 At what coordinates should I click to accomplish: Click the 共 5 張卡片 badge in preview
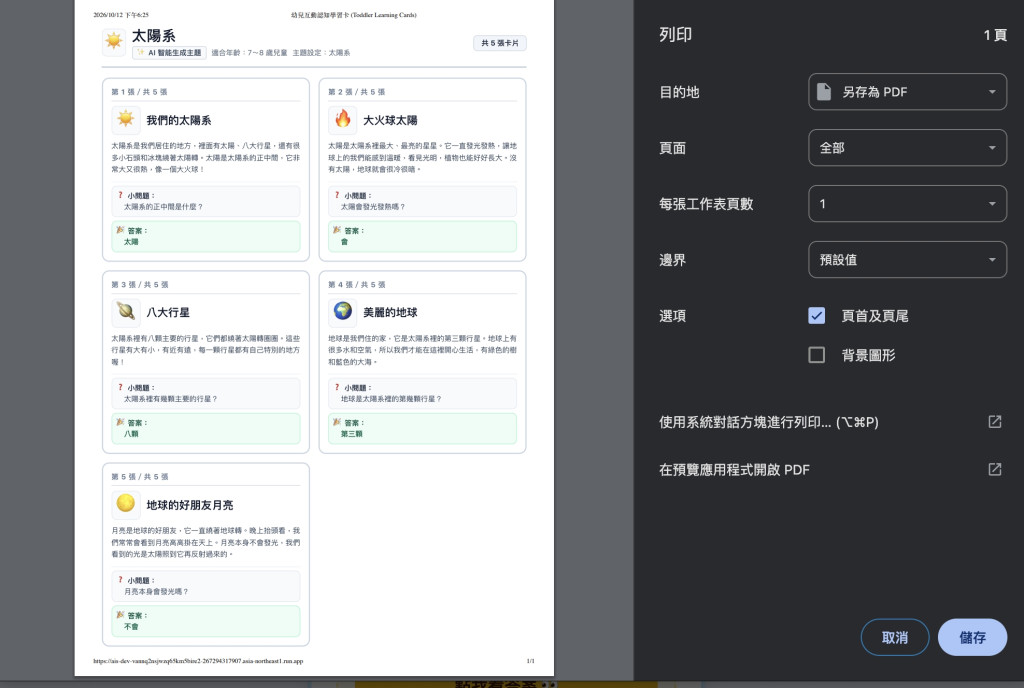click(500, 43)
